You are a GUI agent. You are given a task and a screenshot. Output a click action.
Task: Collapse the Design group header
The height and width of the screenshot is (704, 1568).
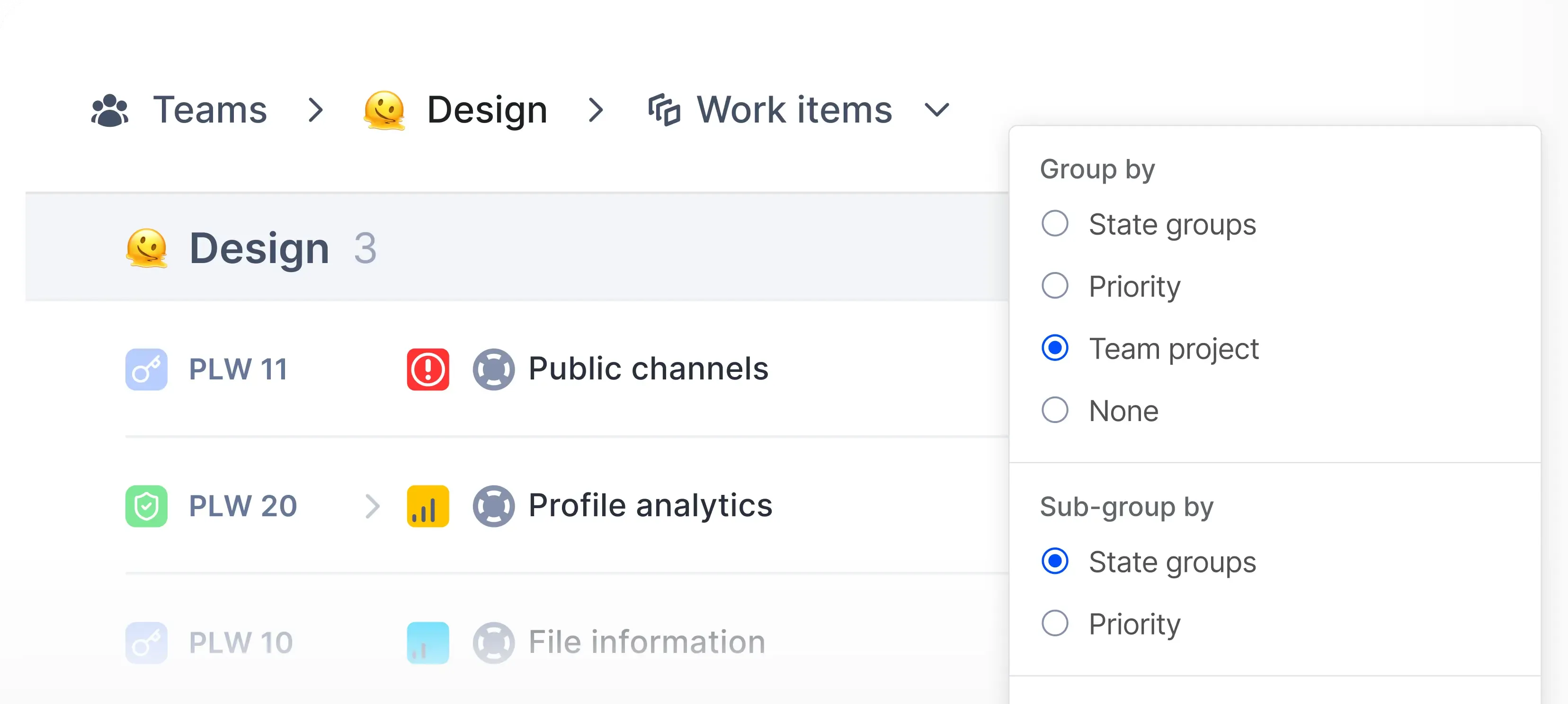click(259, 248)
